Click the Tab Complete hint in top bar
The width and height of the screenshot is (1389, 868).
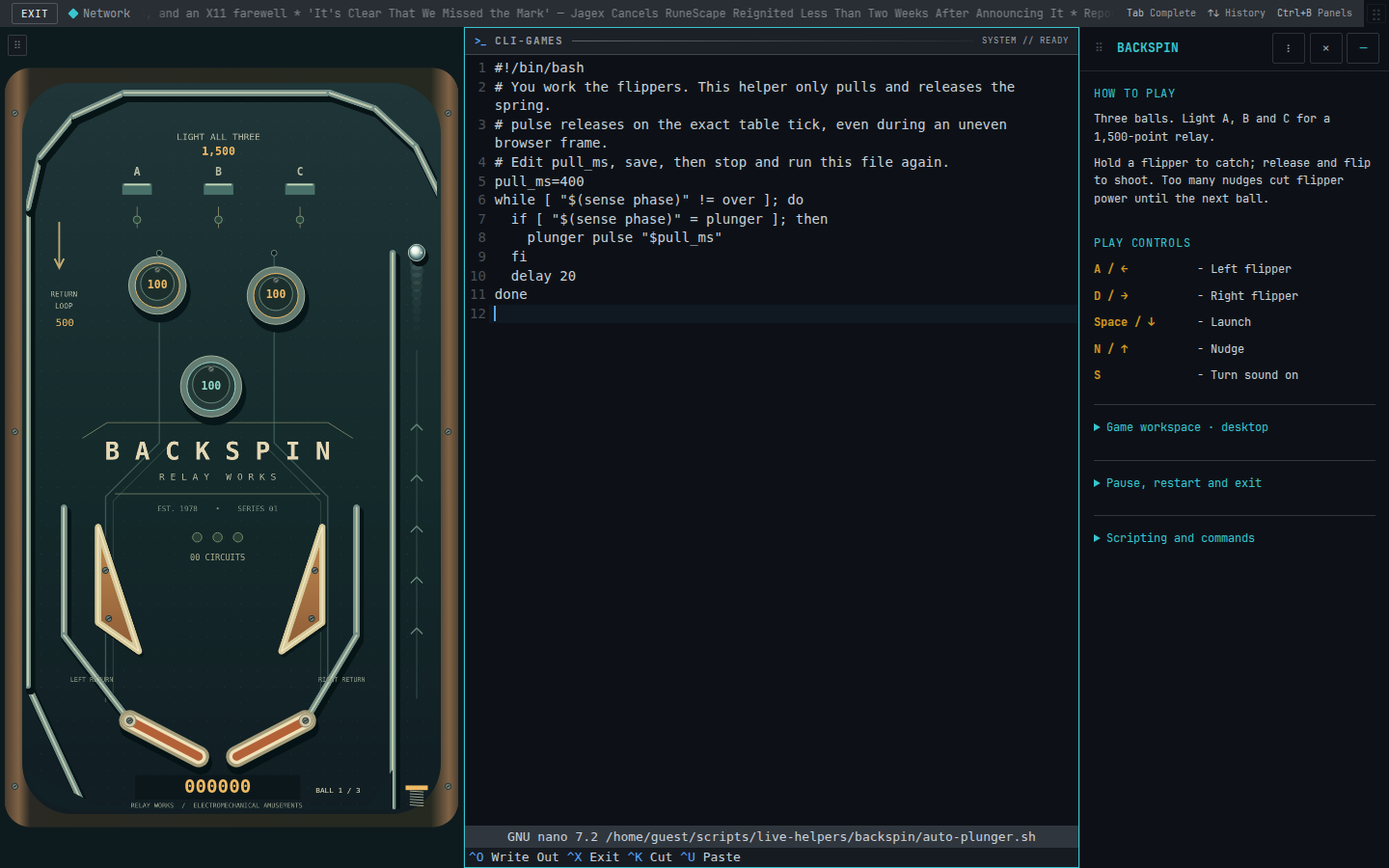coord(1161,14)
